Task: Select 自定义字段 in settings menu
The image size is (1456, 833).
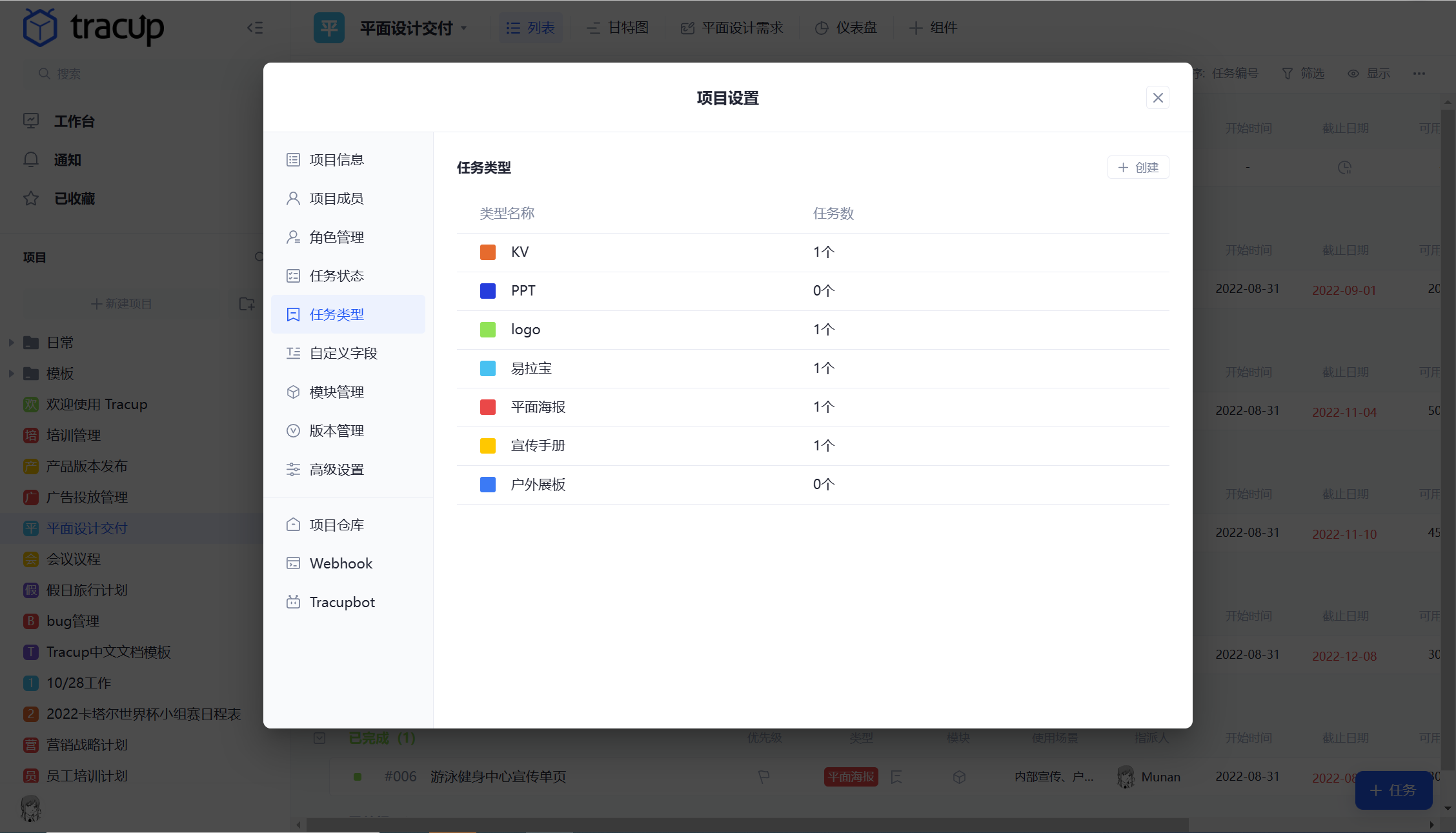Action: [x=343, y=353]
